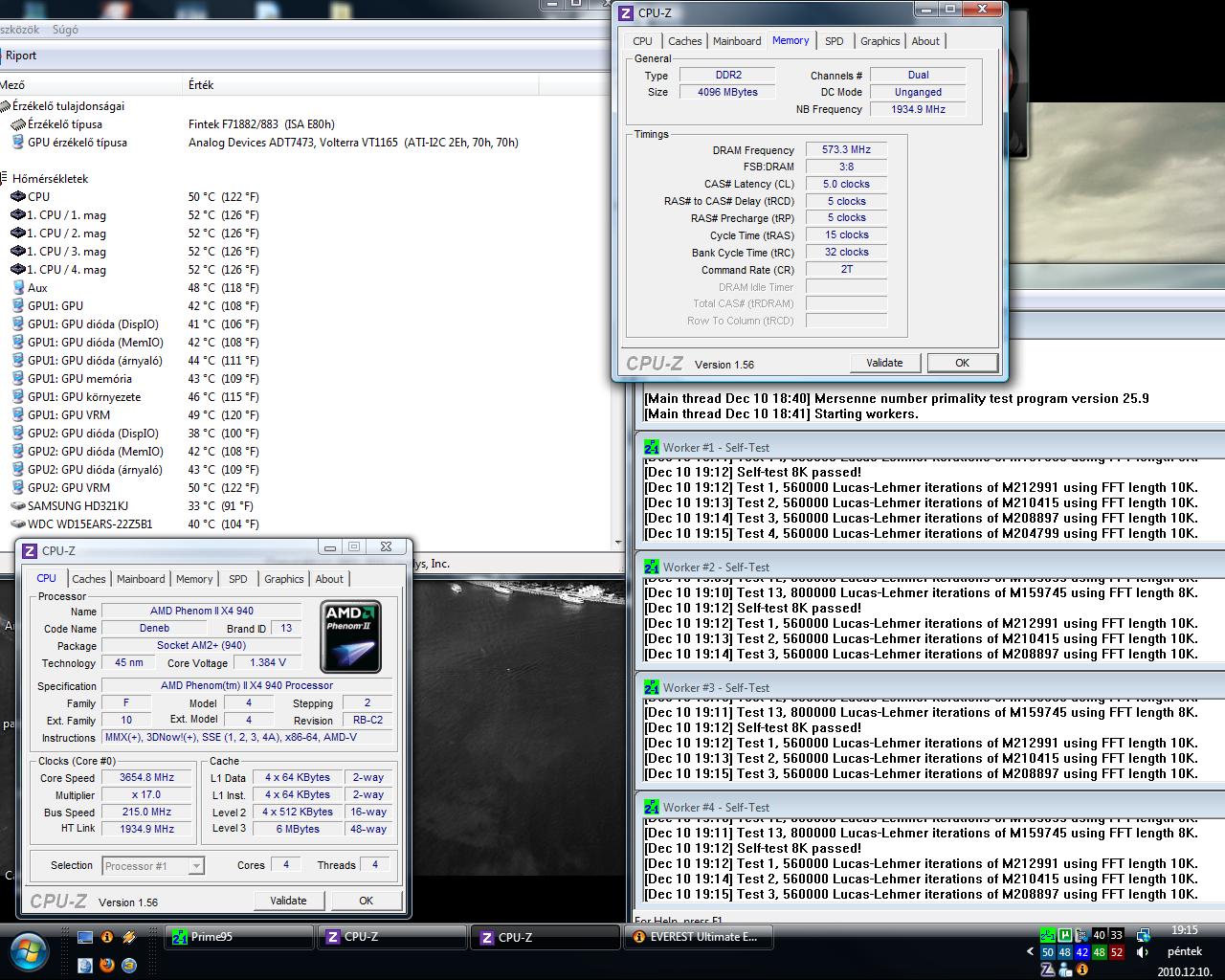This screenshot has width=1225, height=980.
Task: Click the black 33 temperature tray icon
Action: pos(1117,935)
